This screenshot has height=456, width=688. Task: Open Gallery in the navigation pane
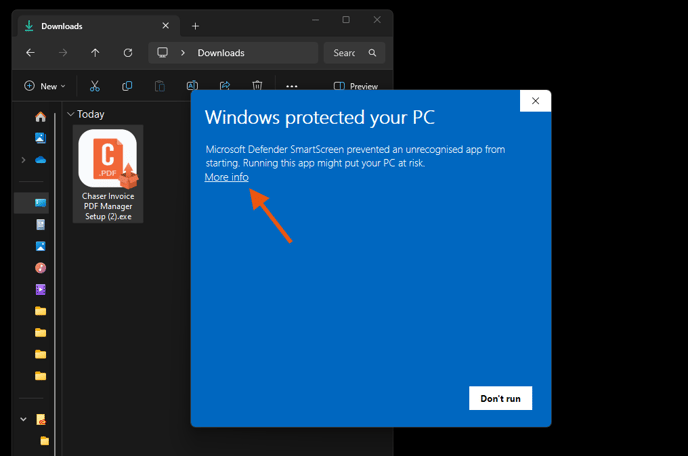point(40,138)
